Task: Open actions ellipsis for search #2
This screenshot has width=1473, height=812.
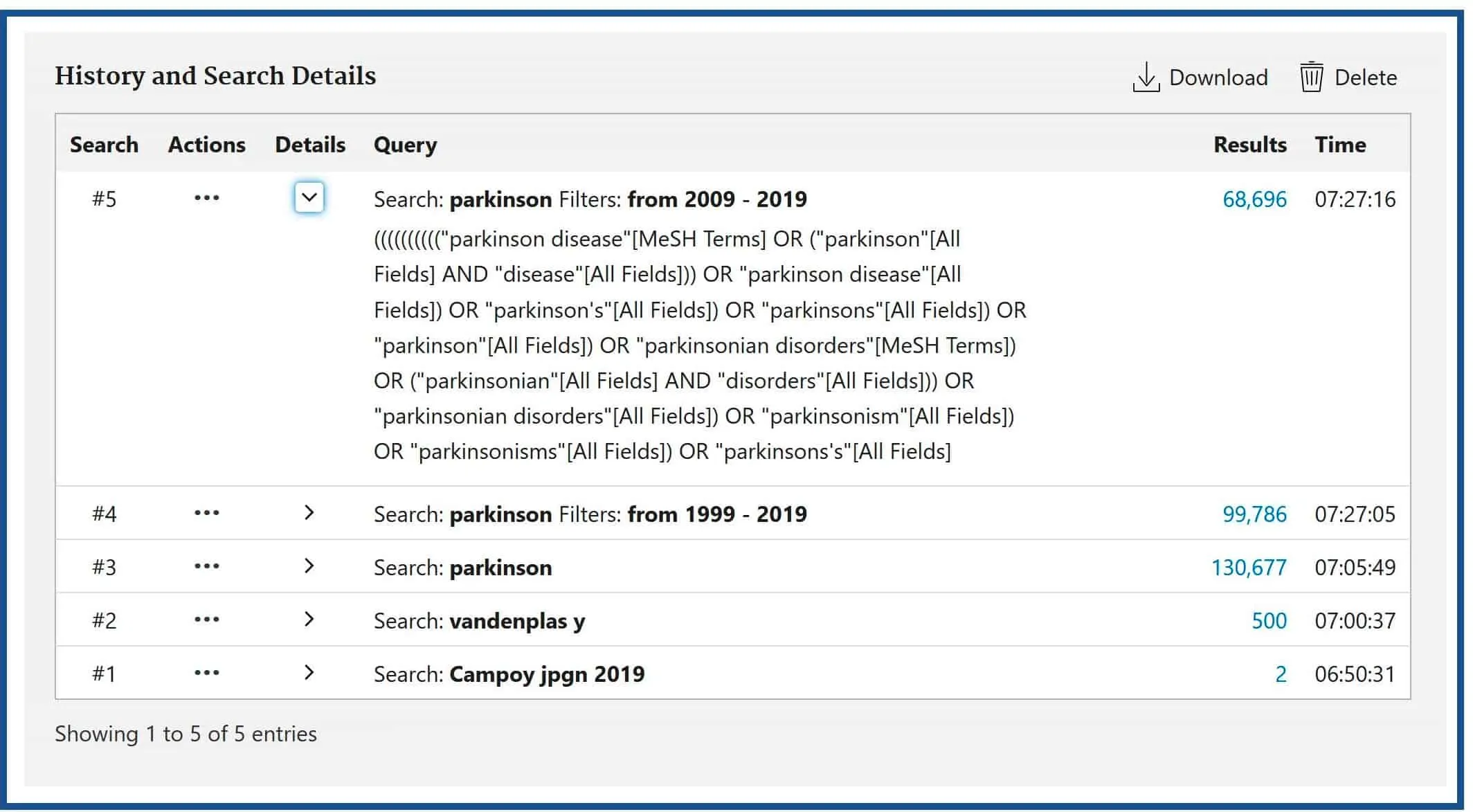Action: (206, 620)
